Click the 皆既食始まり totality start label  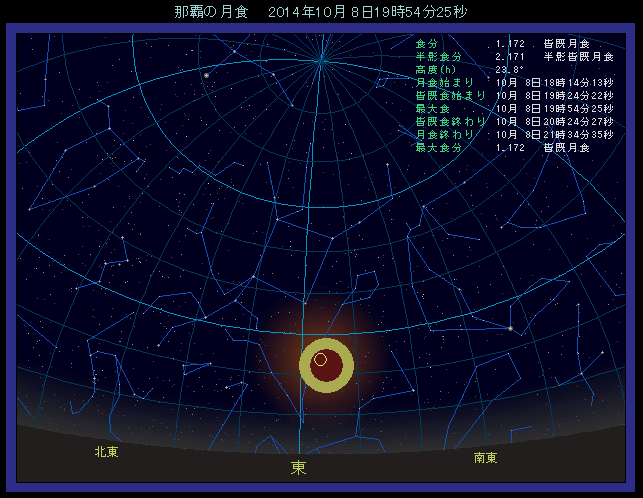[450, 96]
